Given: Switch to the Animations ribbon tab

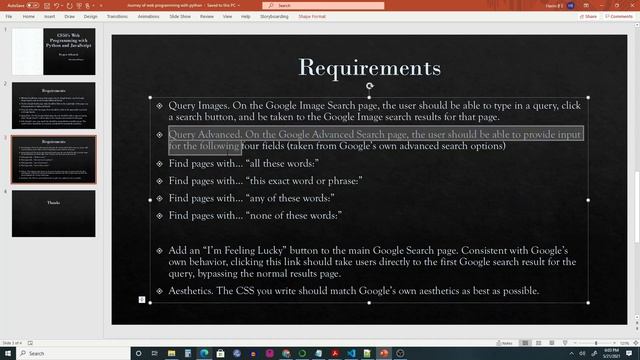Looking at the screenshot, I should (148, 17).
